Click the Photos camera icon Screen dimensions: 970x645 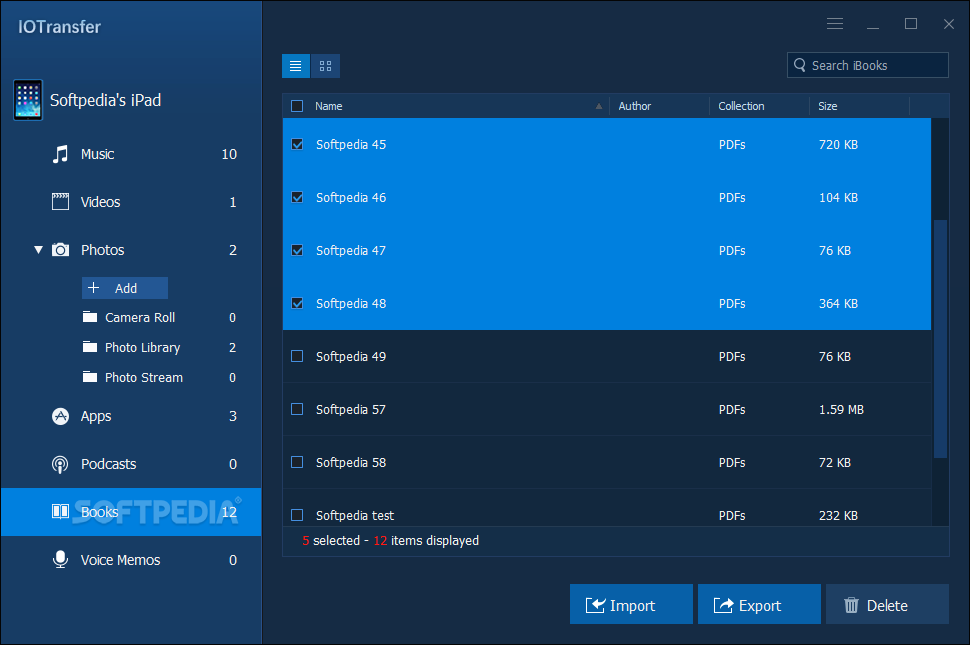(60, 250)
